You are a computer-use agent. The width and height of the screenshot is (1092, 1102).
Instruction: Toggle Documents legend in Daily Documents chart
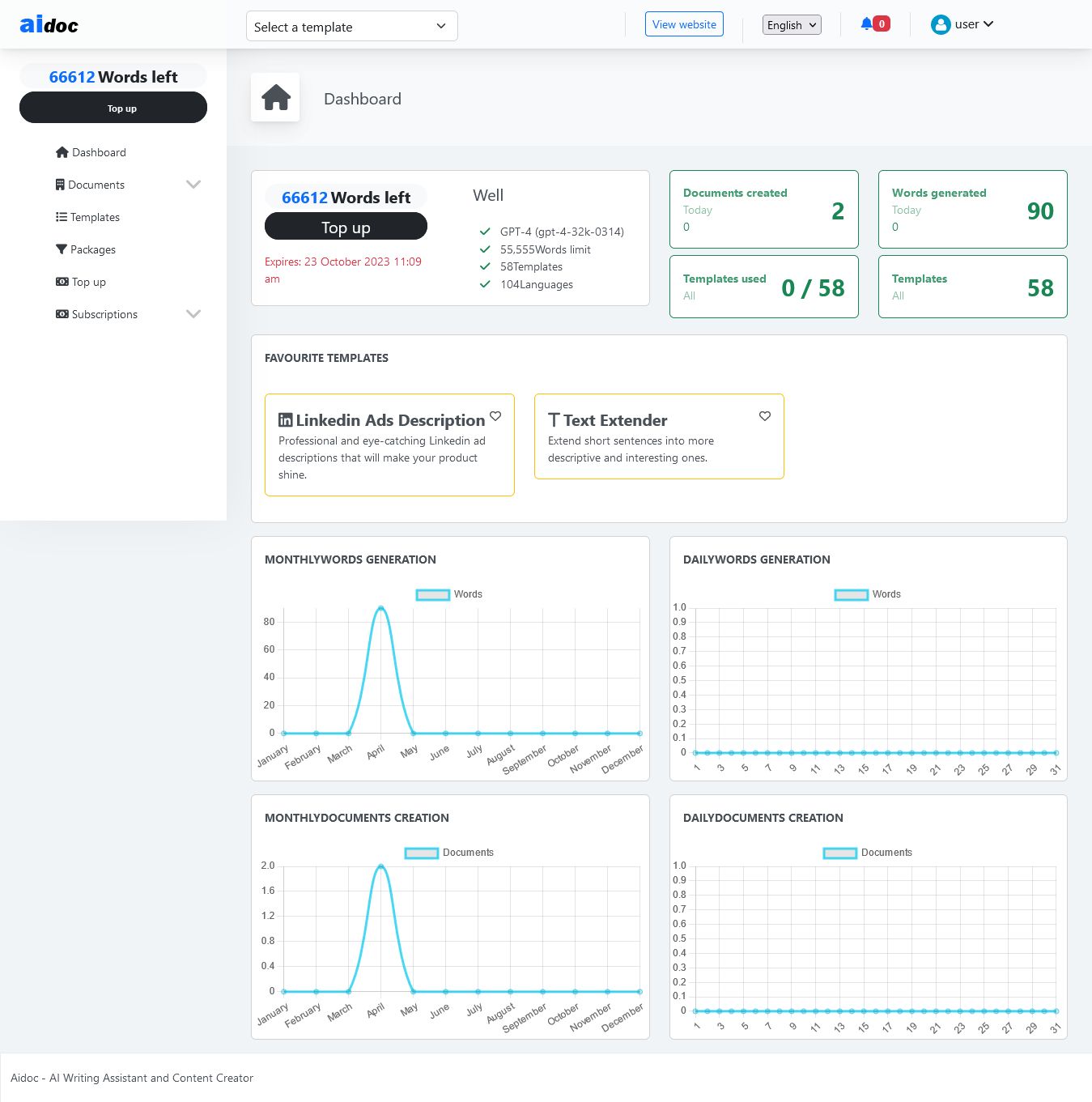pos(868,853)
